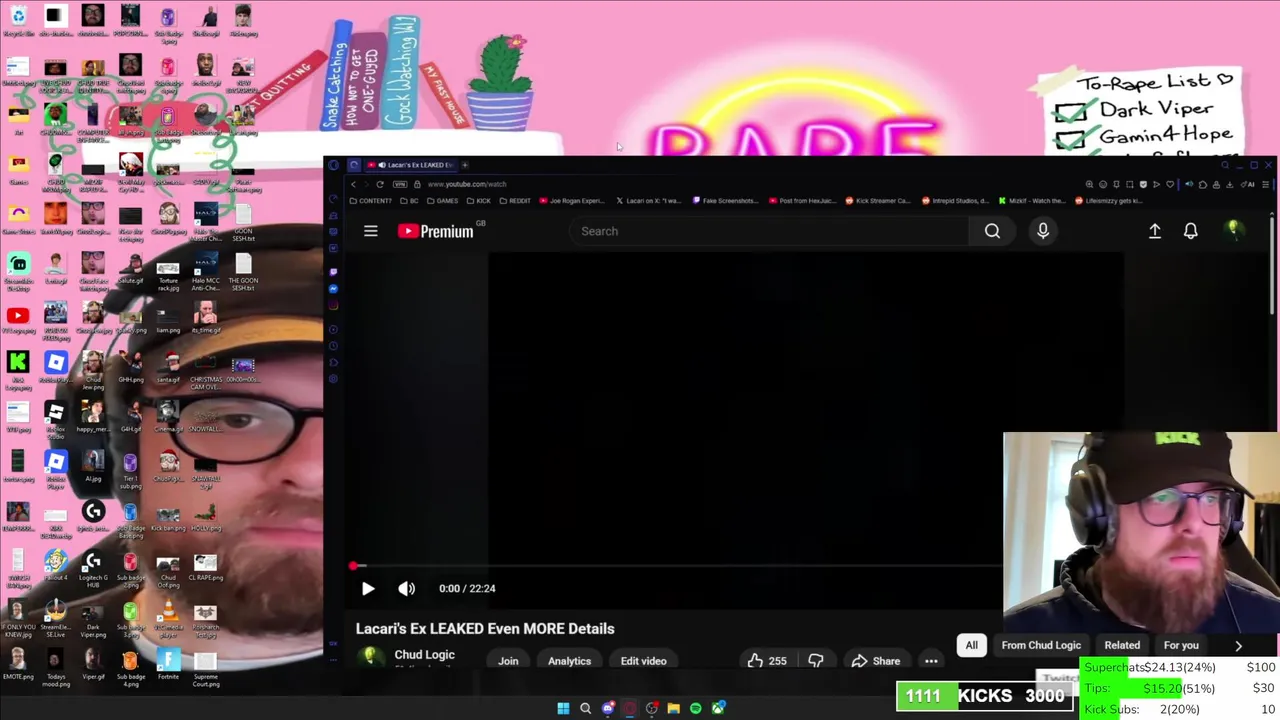Open the Analytics button under the video

coord(569,661)
